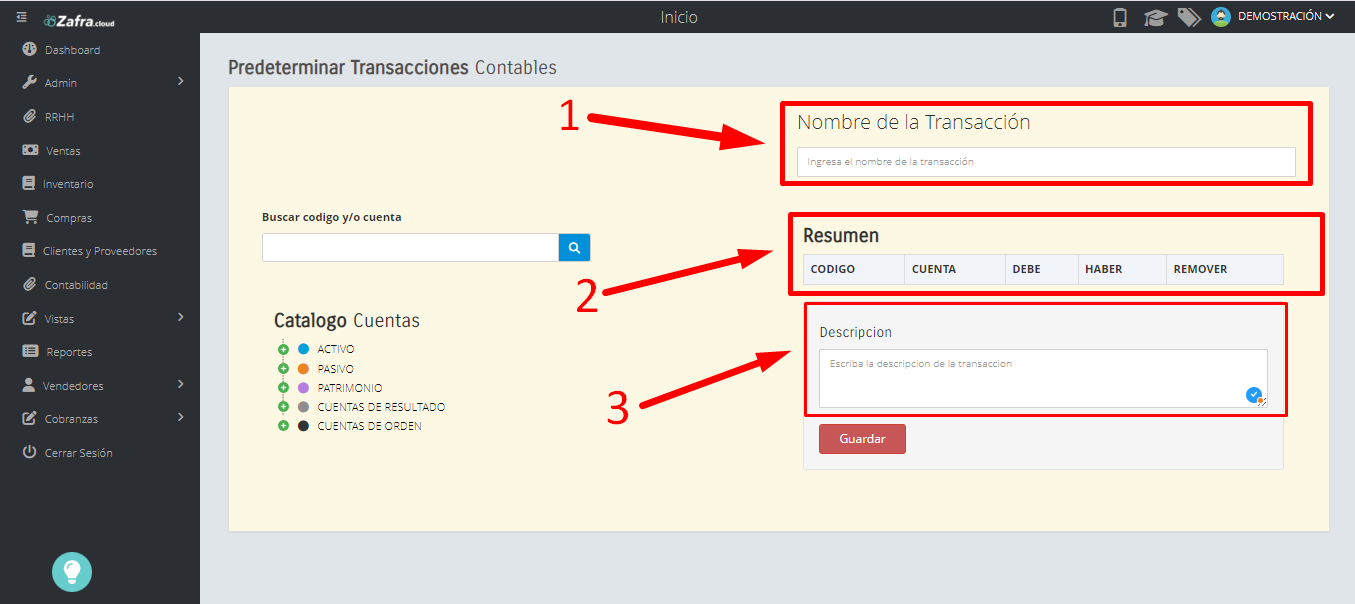The image size is (1355, 604).
Task: Click the blue checkmark in description box
Action: point(1253,395)
